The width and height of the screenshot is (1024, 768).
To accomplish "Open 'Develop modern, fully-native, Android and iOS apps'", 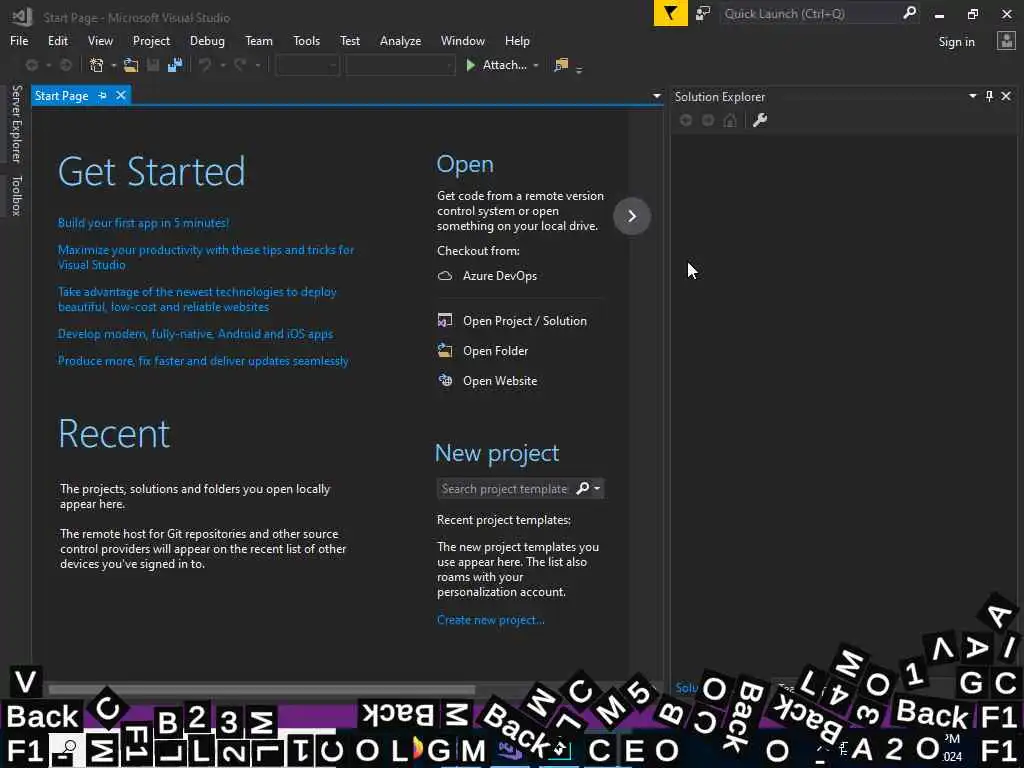I will [x=195, y=334].
